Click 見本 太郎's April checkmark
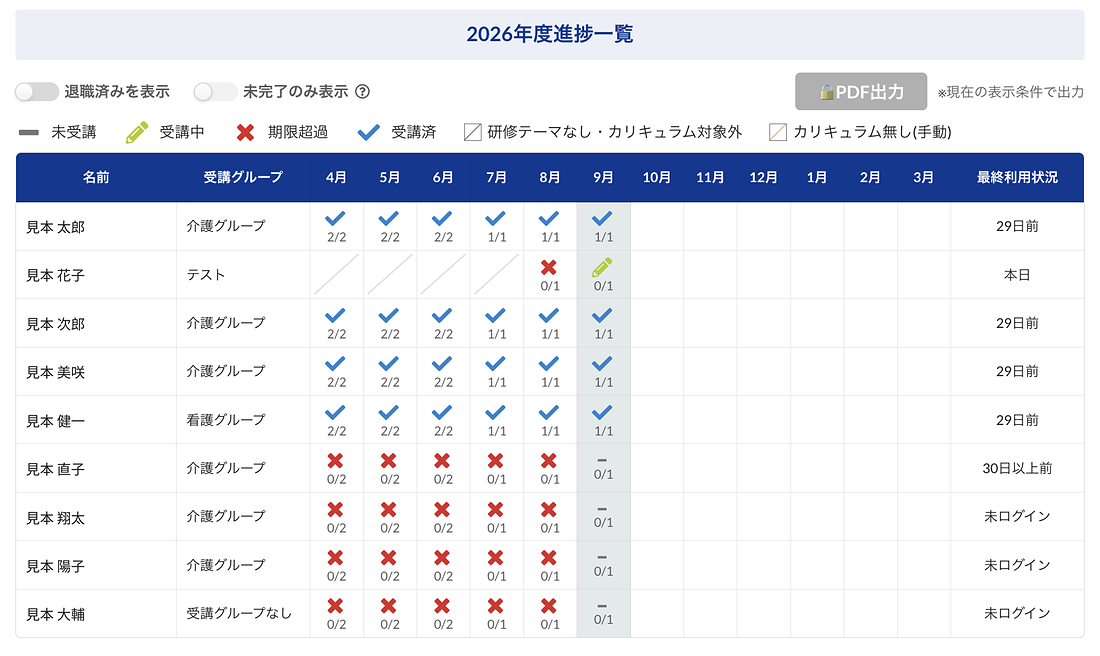1100x656 pixels. tap(335, 218)
